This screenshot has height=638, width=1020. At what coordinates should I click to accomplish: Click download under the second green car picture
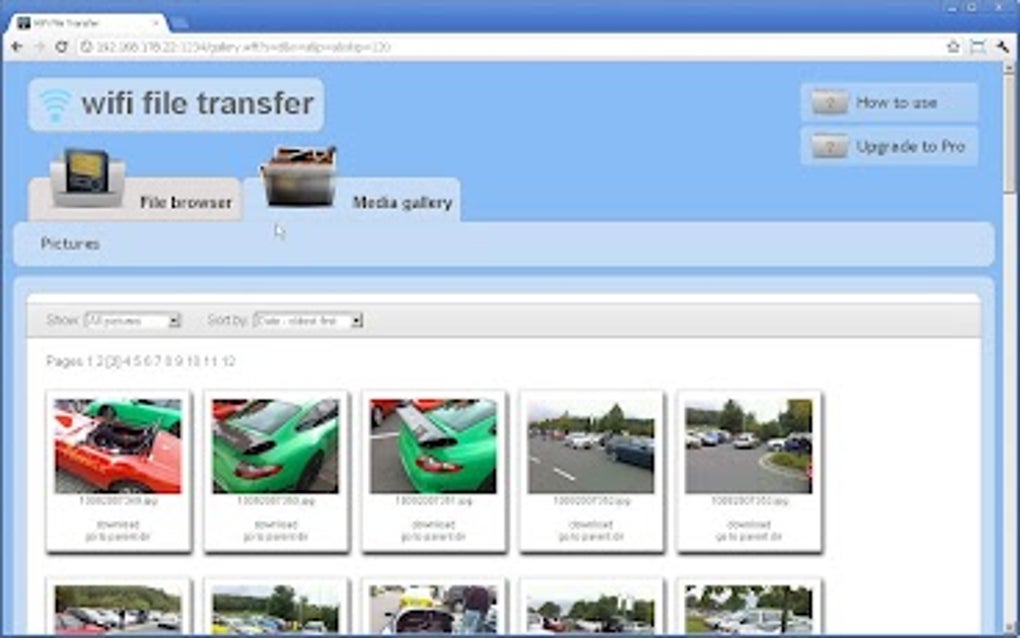(276, 524)
